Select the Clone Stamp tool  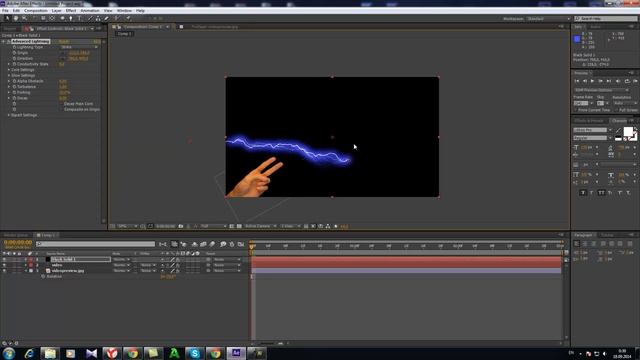[x=98, y=18]
